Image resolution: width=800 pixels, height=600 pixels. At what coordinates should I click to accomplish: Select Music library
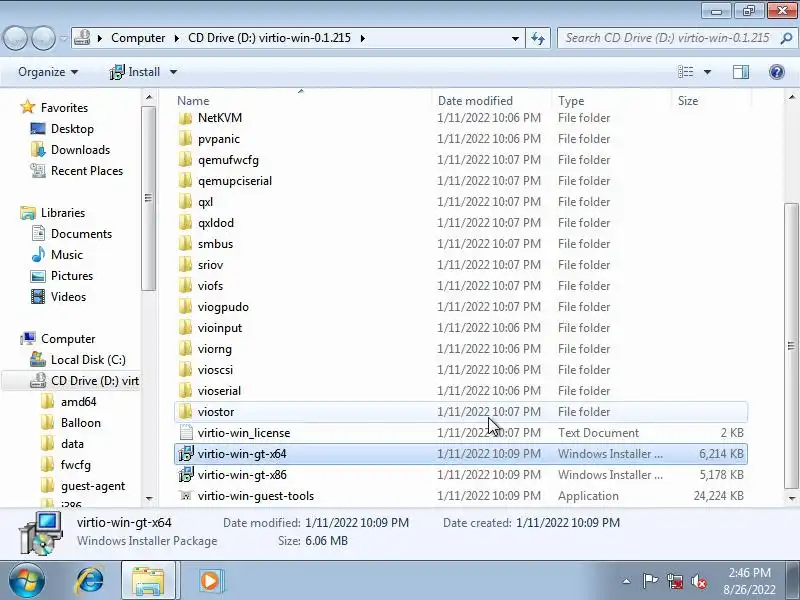click(66, 255)
